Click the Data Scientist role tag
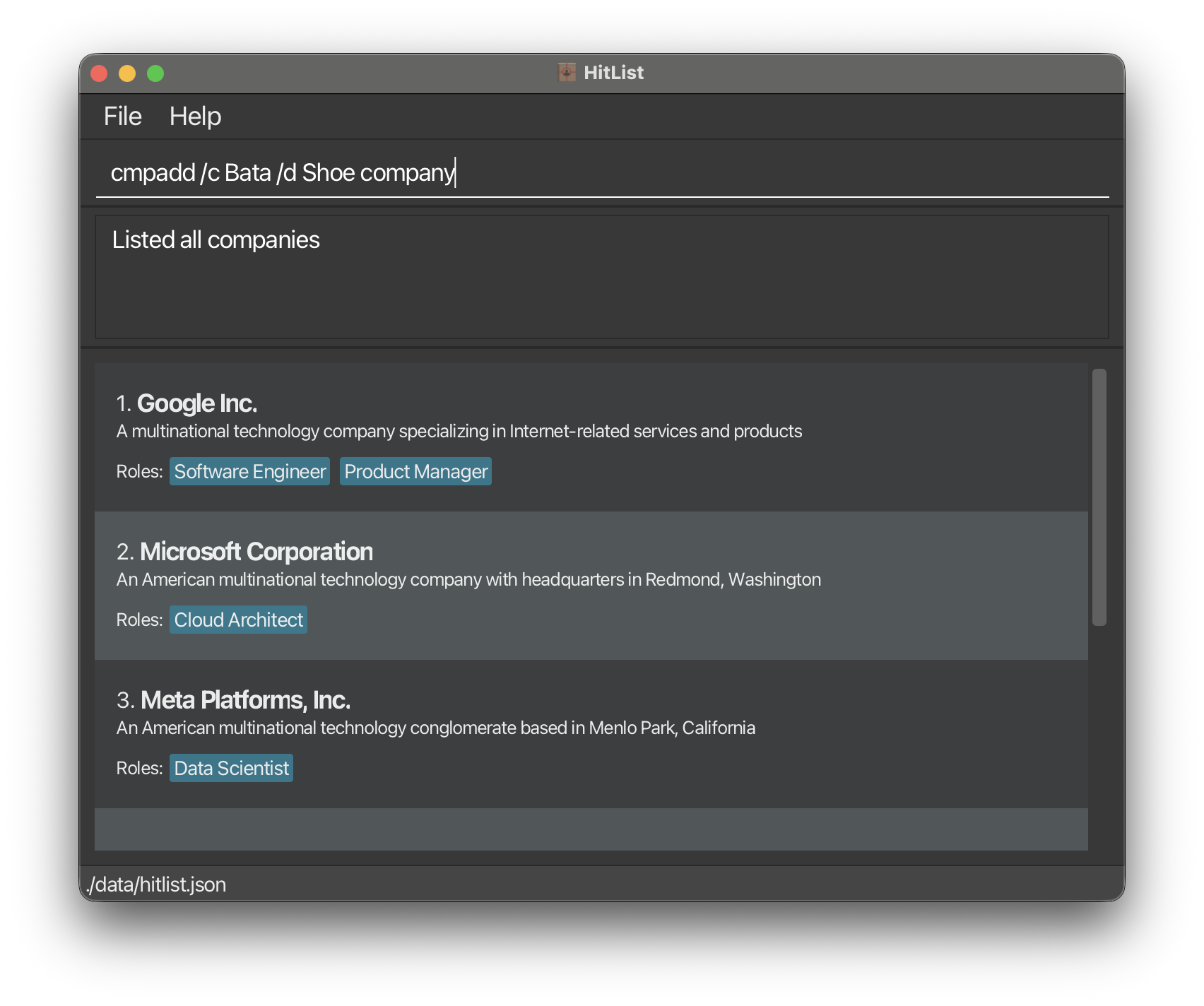1204x1006 pixels. pos(232,769)
